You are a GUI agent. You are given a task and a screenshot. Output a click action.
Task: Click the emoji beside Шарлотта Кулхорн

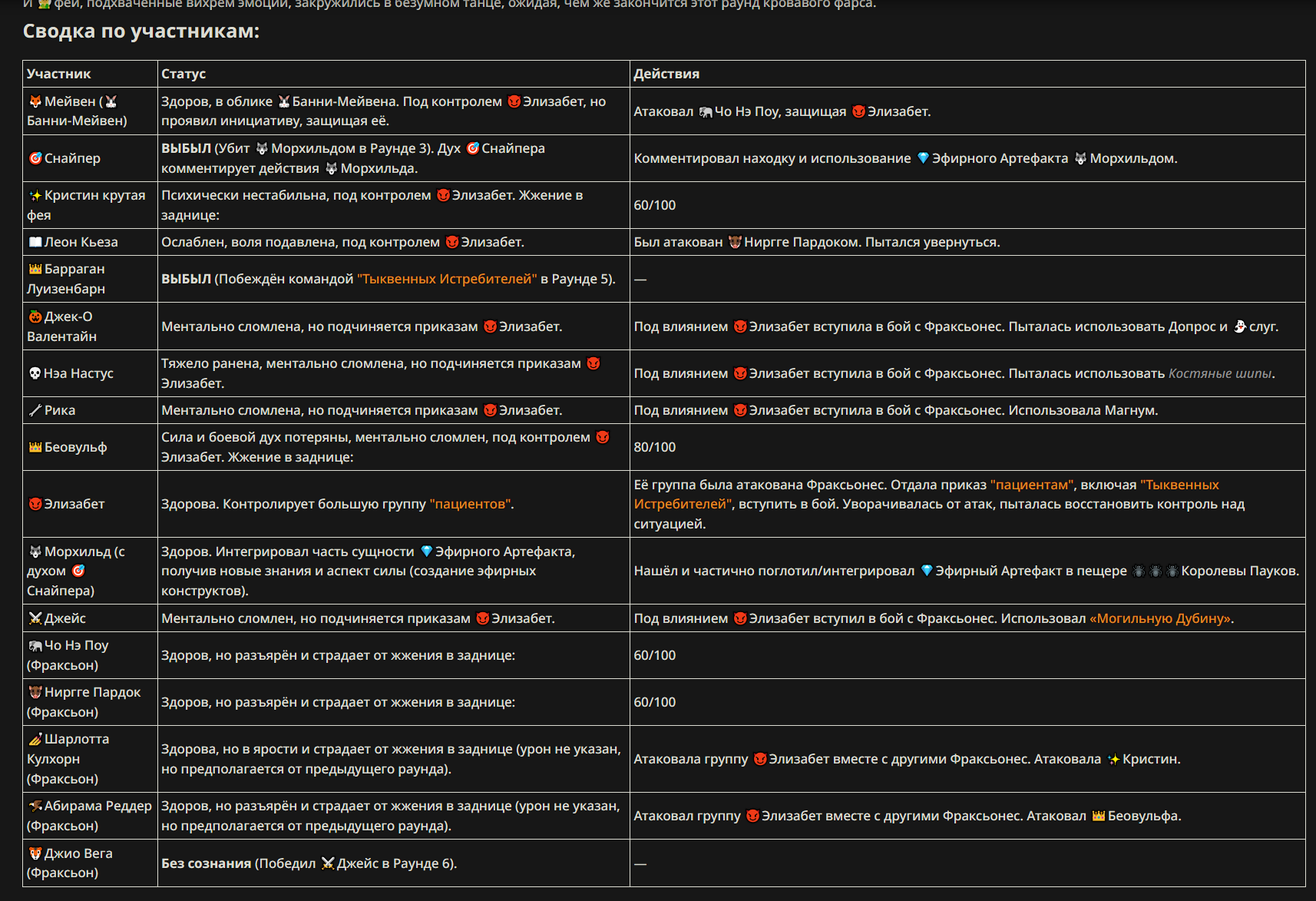(35, 739)
